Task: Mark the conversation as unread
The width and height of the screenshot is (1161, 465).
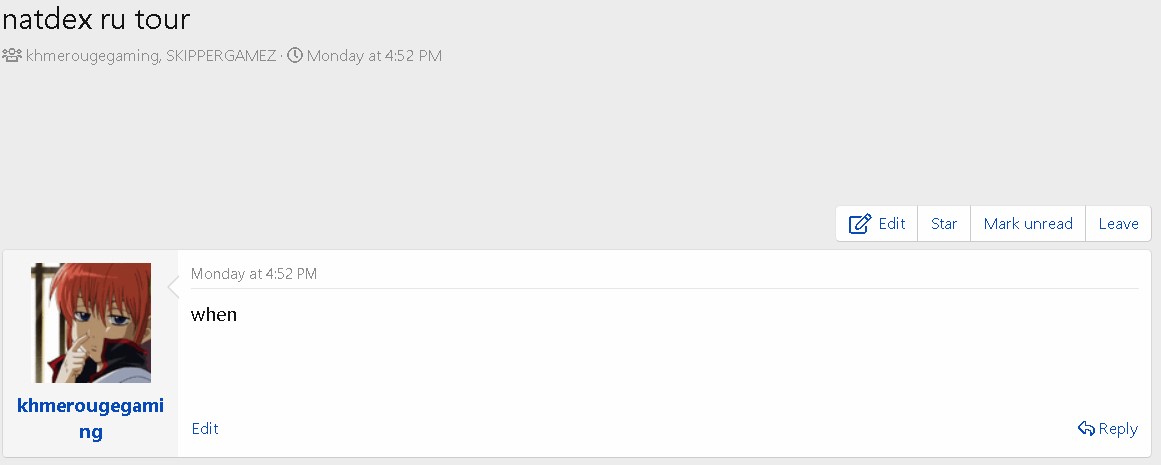Action: click(1028, 224)
